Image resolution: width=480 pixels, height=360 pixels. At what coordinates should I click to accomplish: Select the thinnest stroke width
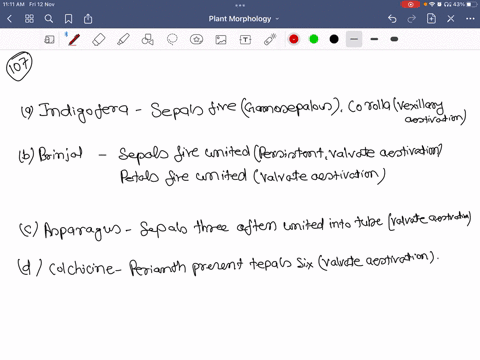(354, 39)
